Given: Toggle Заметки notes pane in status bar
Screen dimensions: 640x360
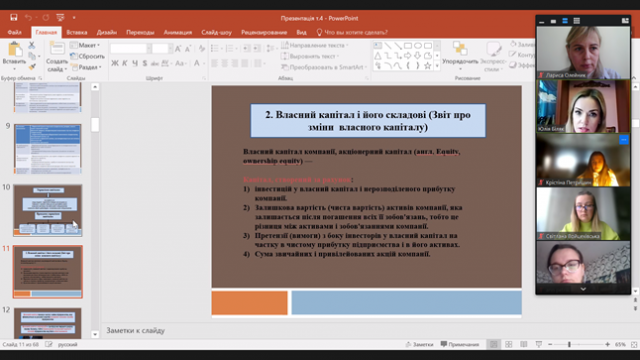Looking at the screenshot, I should point(419,344).
